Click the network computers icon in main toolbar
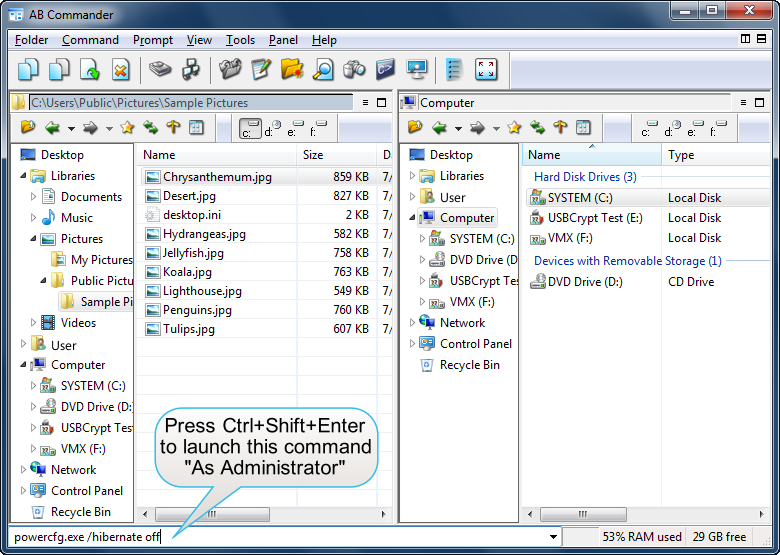The image size is (780, 555). tap(191, 69)
